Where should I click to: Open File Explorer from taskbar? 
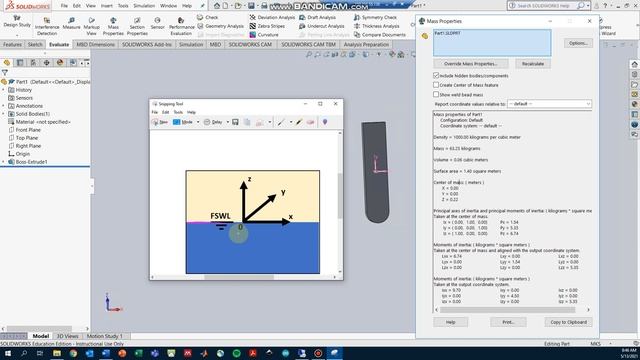57,353
